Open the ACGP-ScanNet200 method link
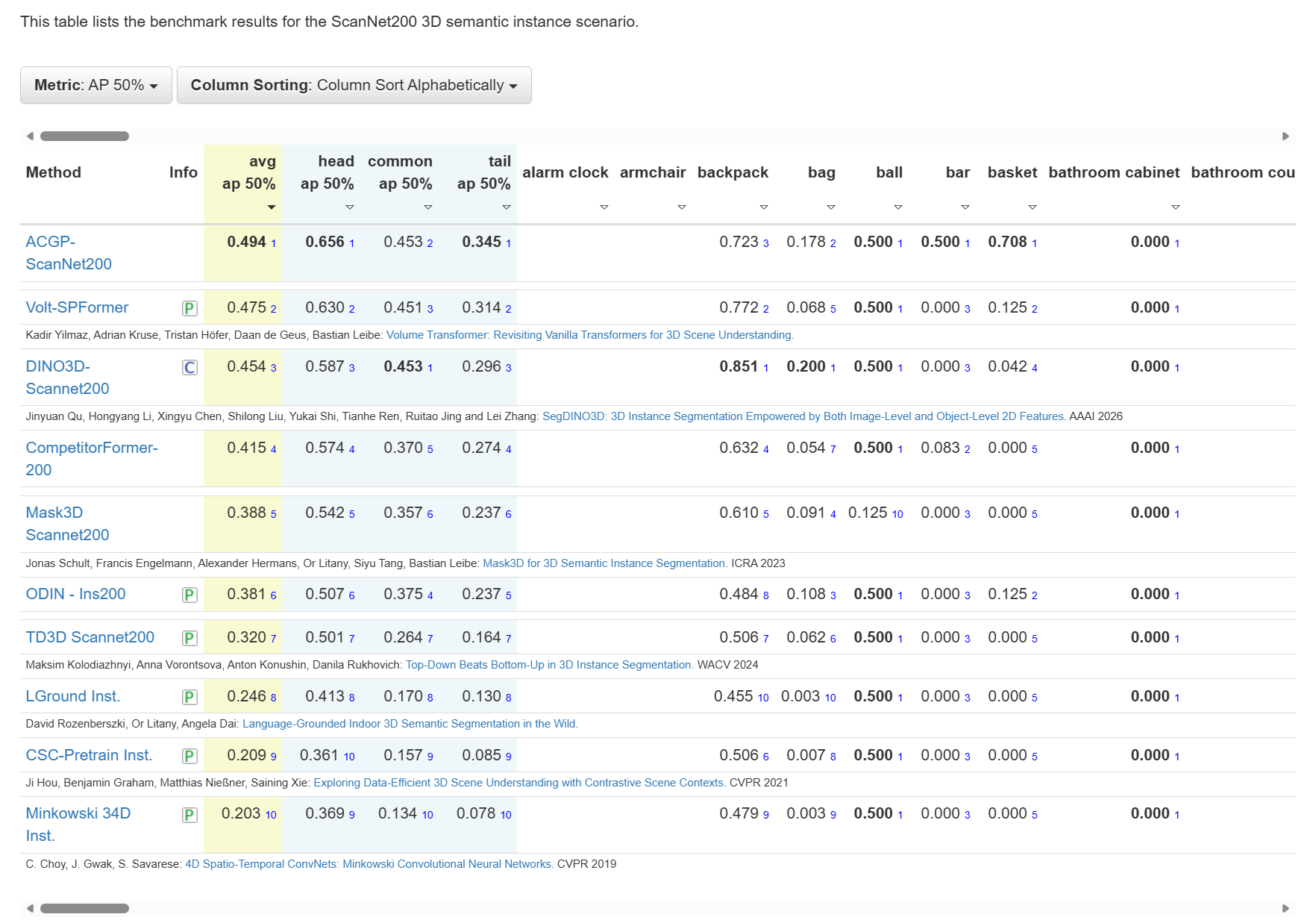Screen dimensions: 1316x923 point(69,253)
